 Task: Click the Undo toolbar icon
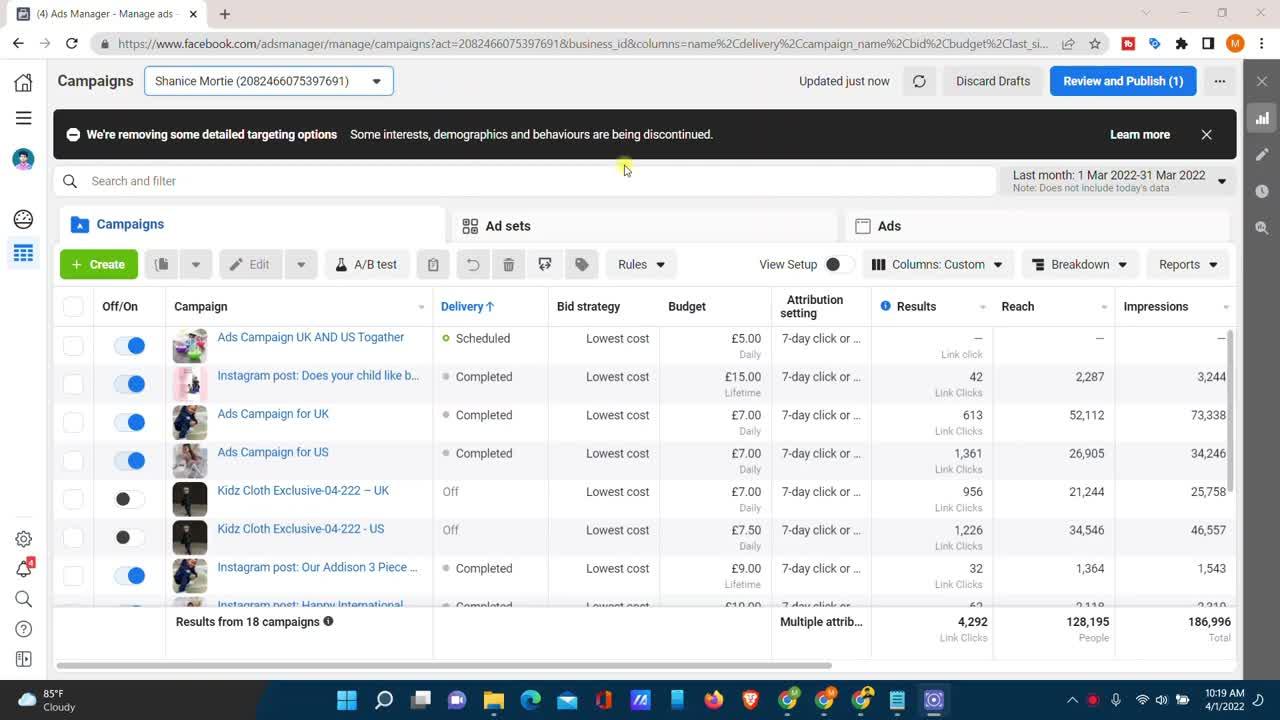pyautogui.click(x=473, y=264)
